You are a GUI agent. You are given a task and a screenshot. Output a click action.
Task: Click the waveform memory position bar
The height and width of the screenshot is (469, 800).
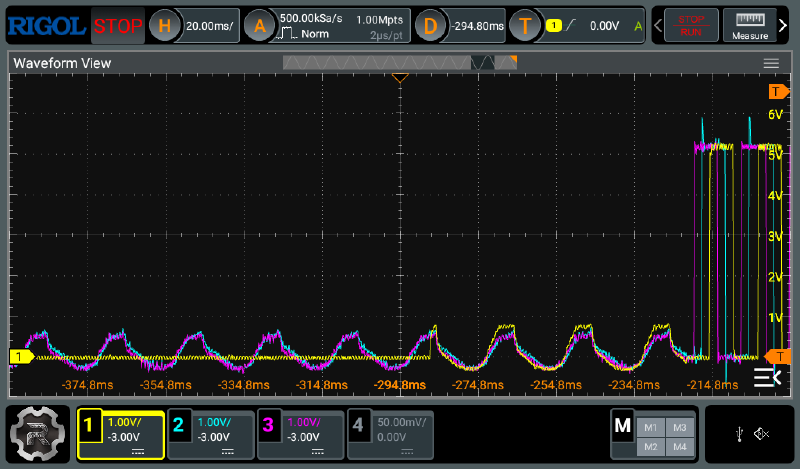tap(400, 63)
